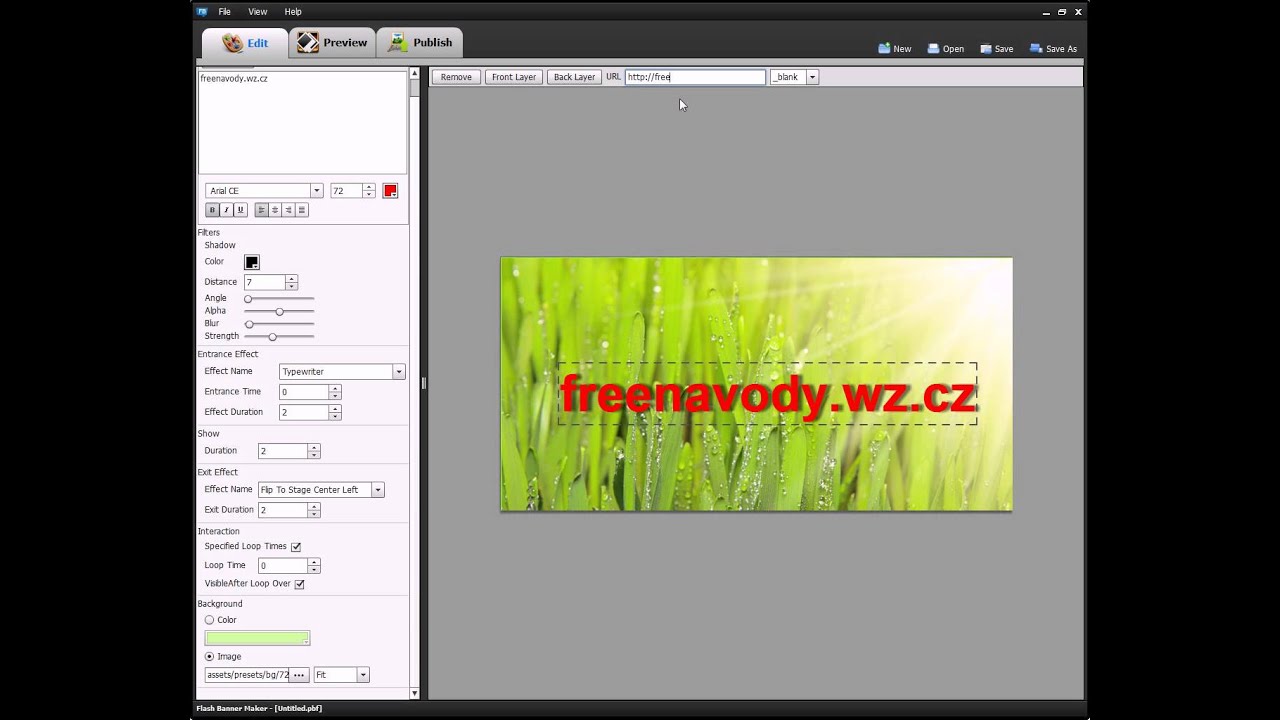Click the 'Exit Effect' section label
This screenshot has width=1280, height=720.
pyautogui.click(x=217, y=472)
